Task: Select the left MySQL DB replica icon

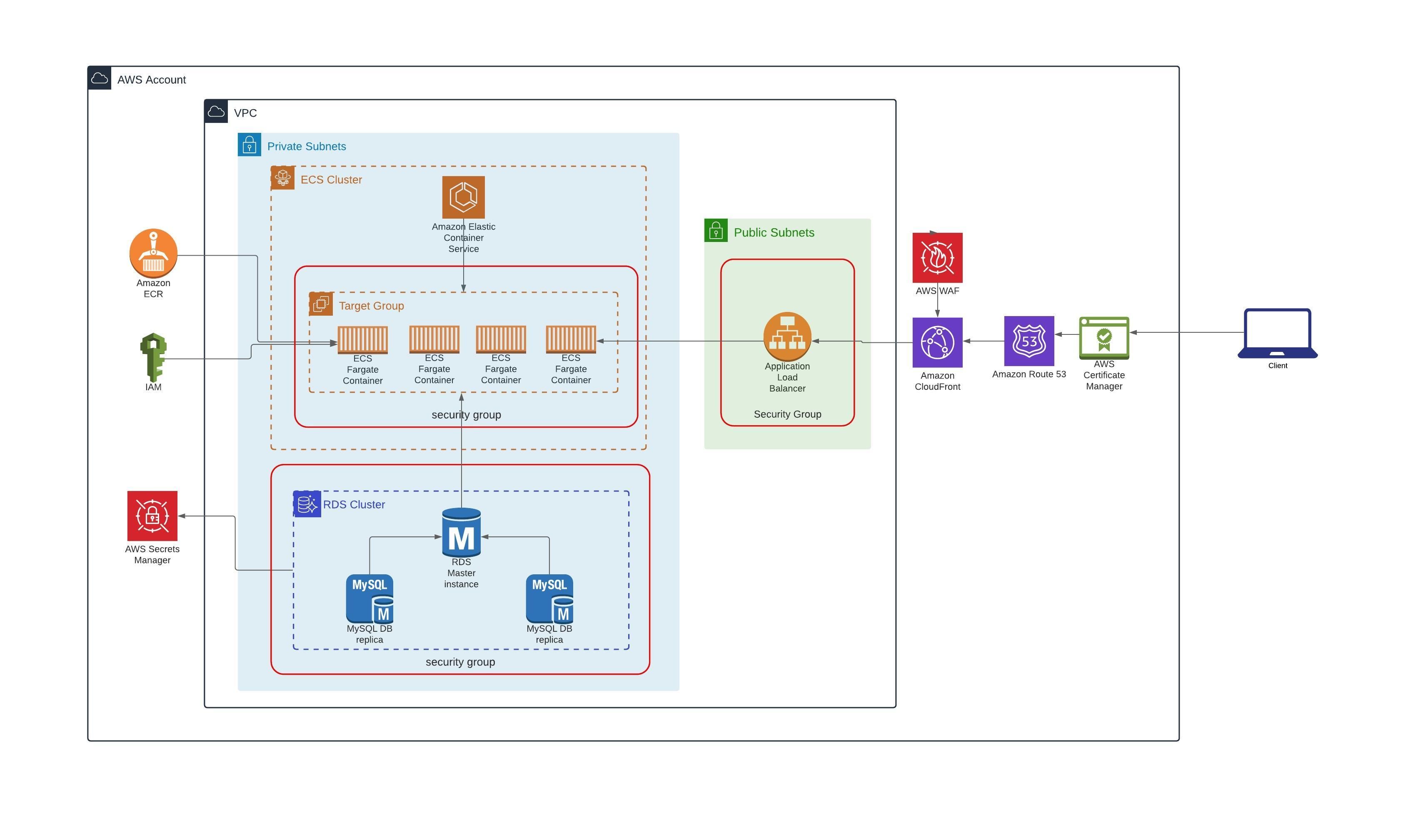Action: pyautogui.click(x=369, y=602)
